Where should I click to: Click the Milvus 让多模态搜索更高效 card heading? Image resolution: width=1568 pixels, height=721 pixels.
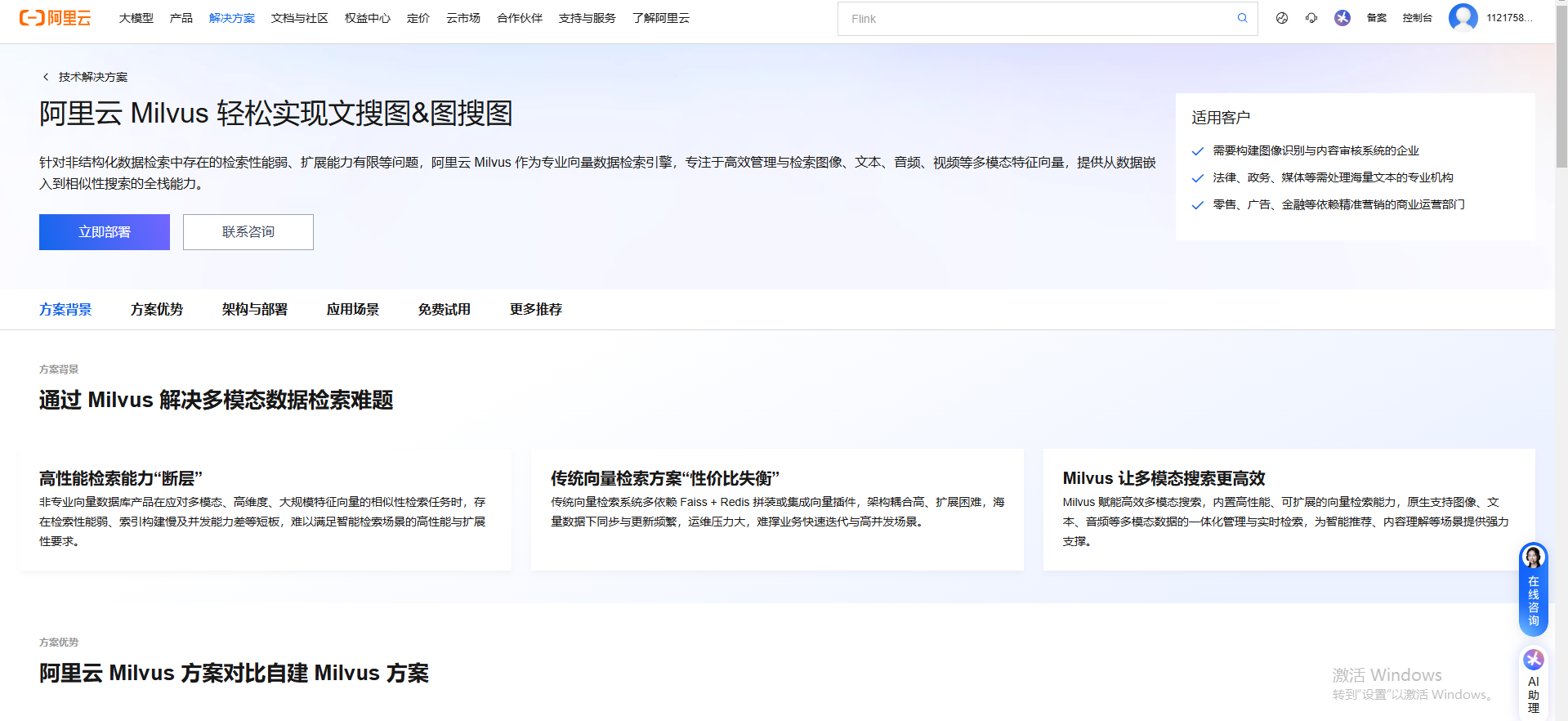coord(1164,478)
